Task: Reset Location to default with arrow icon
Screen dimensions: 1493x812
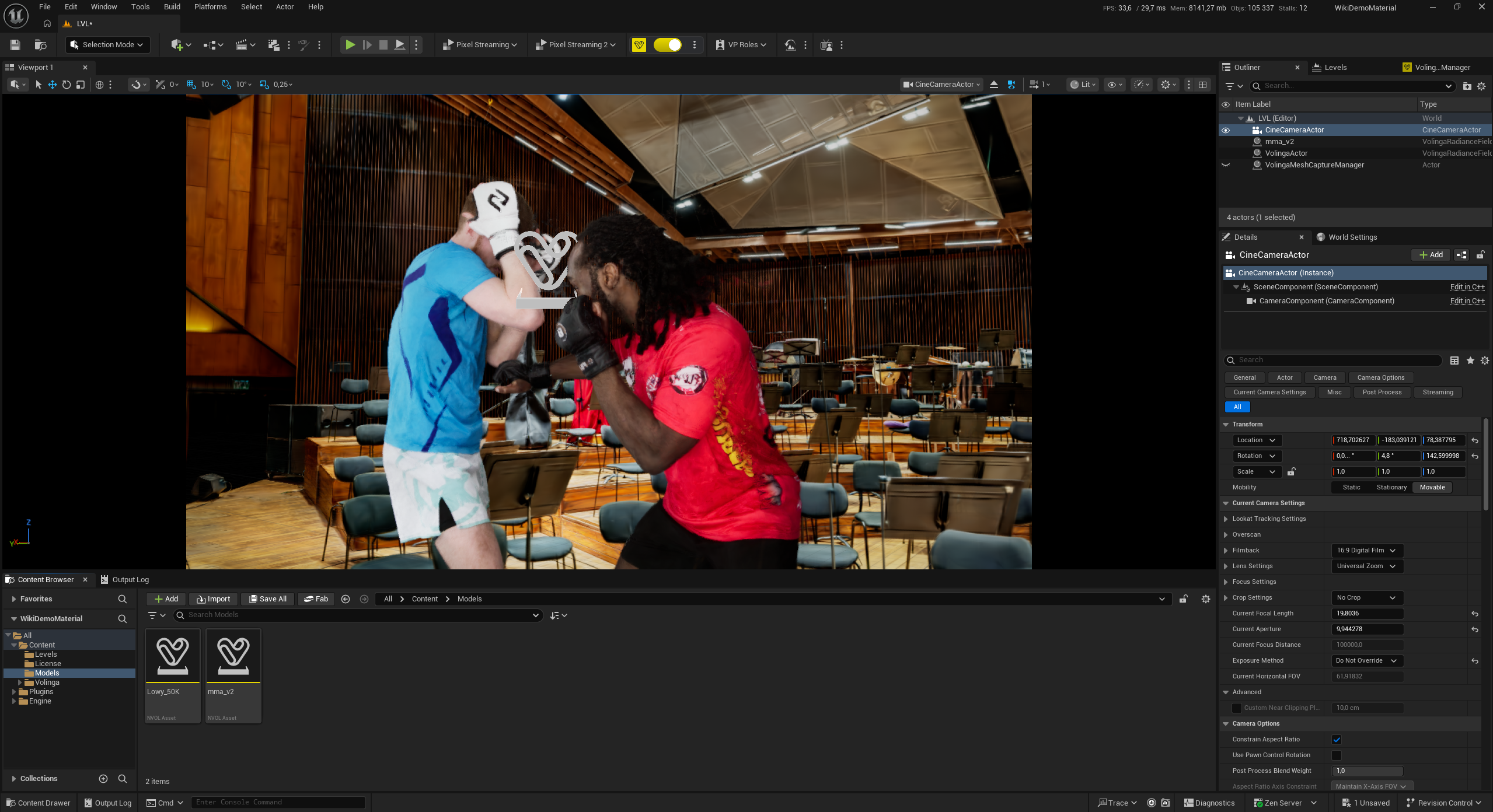Action: [1475, 440]
